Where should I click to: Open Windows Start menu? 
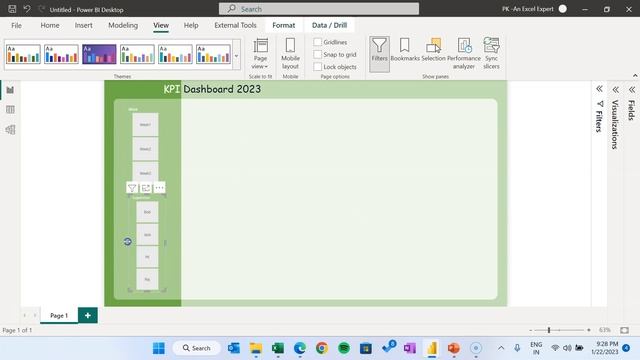[x=159, y=348]
